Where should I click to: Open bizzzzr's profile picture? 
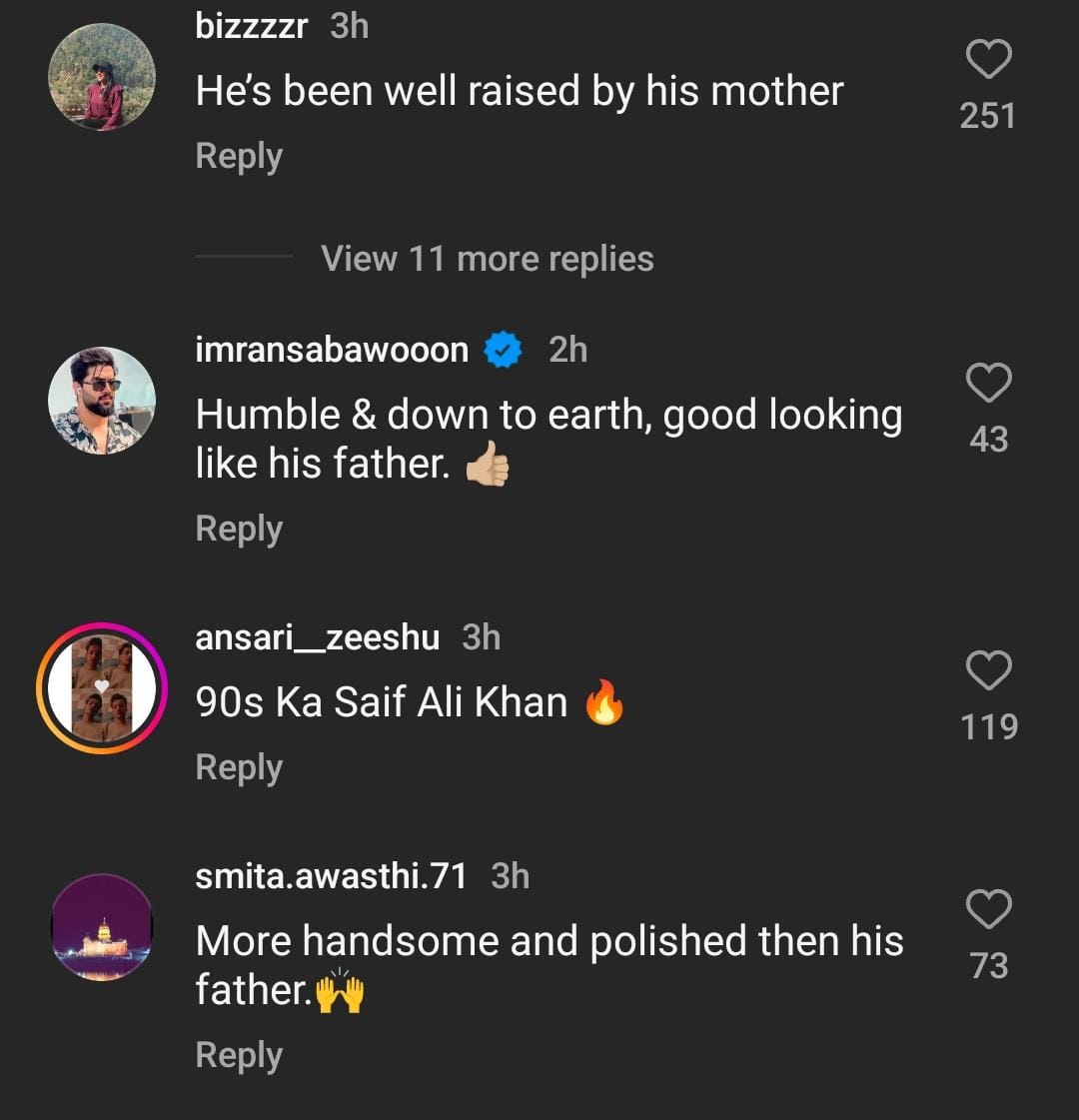(102, 77)
